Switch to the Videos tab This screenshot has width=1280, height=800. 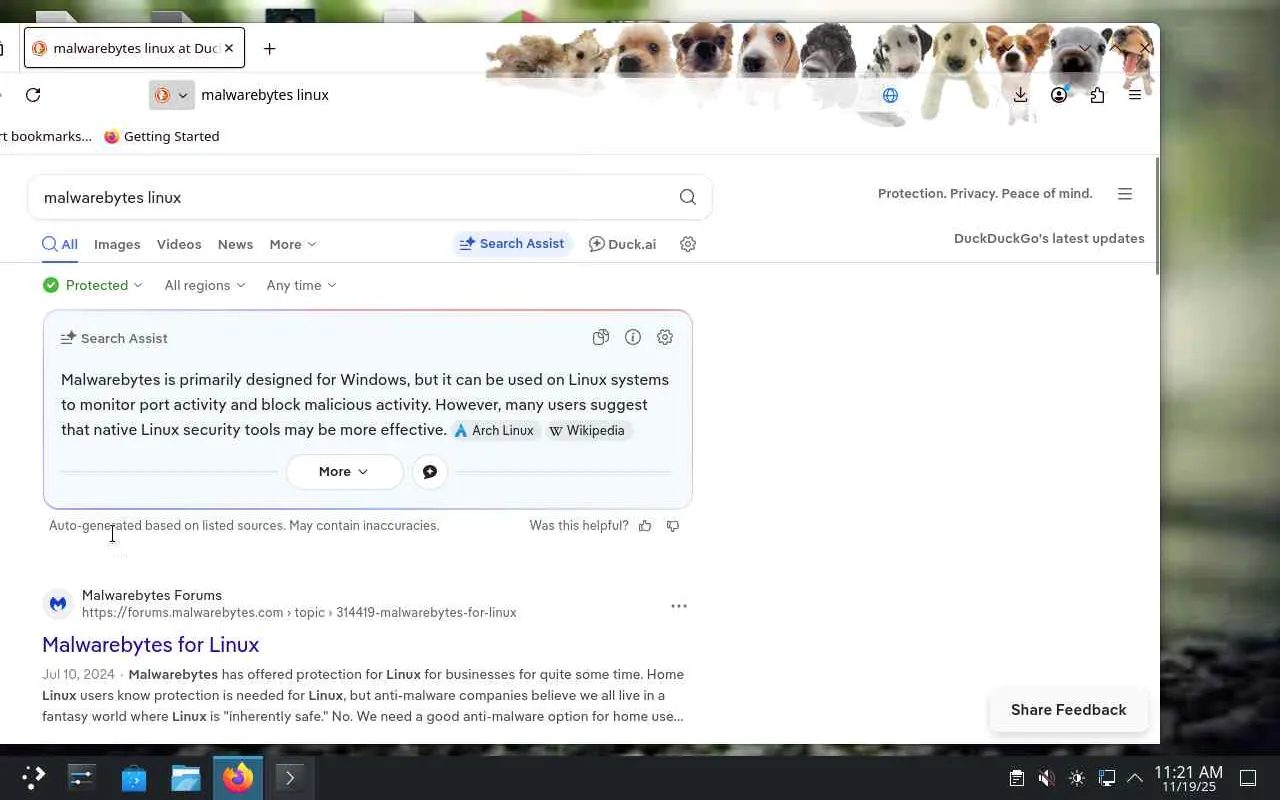coord(179,244)
